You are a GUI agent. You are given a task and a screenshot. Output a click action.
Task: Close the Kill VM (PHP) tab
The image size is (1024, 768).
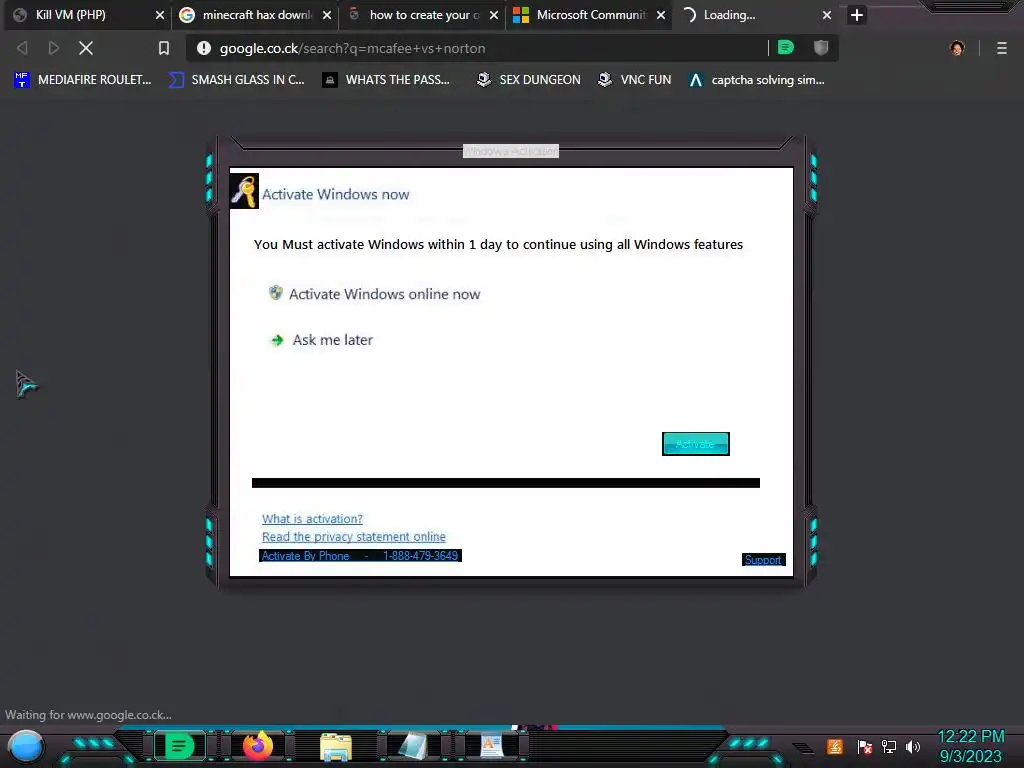(x=159, y=15)
